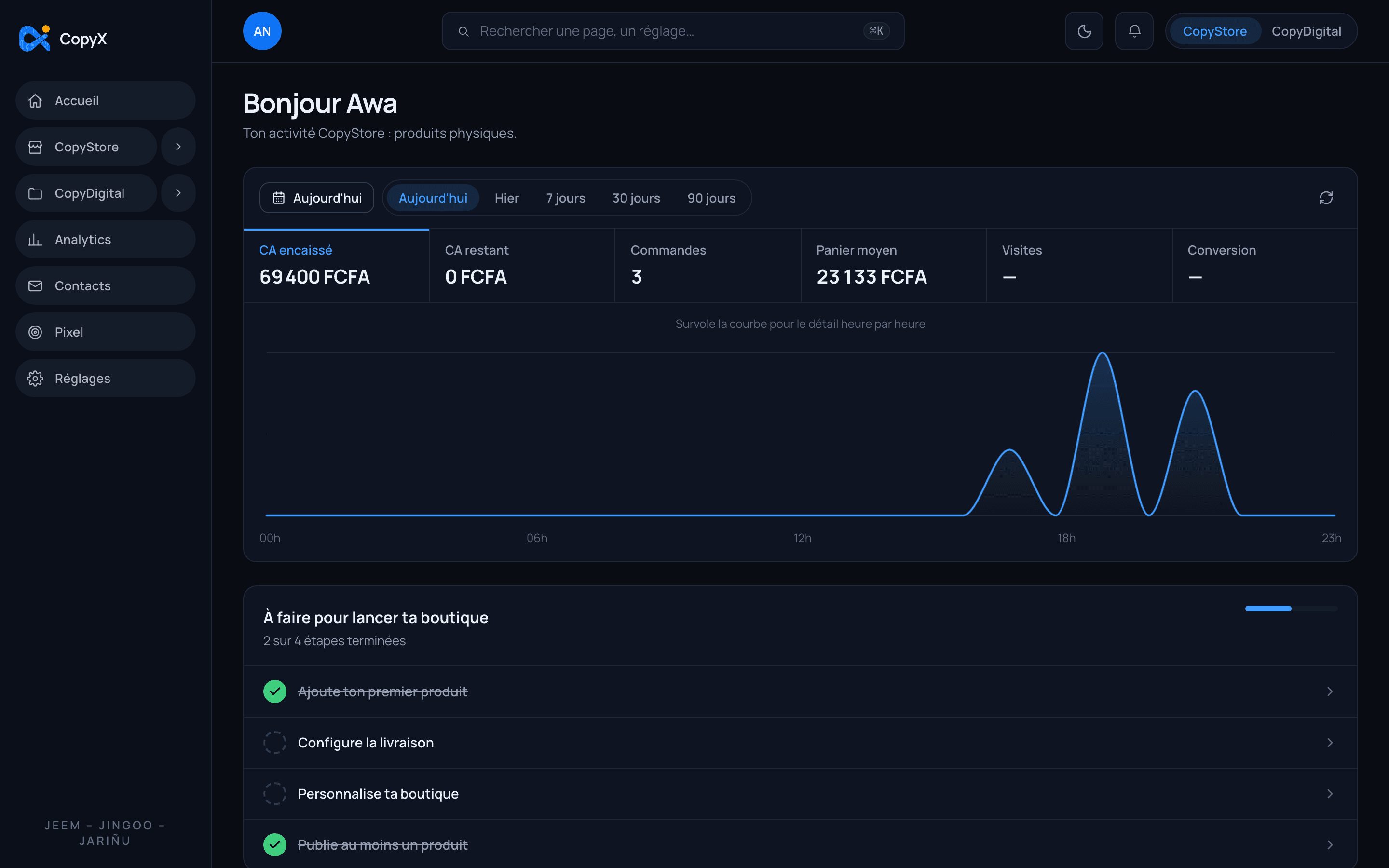Click the search magnifier icon

[463, 31]
